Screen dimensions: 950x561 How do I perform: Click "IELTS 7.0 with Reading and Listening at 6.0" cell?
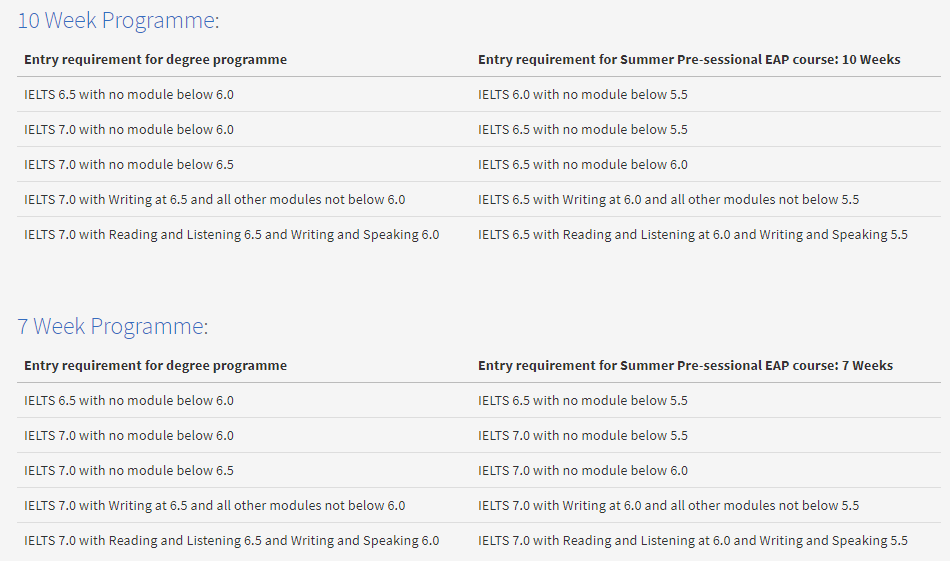point(693,541)
